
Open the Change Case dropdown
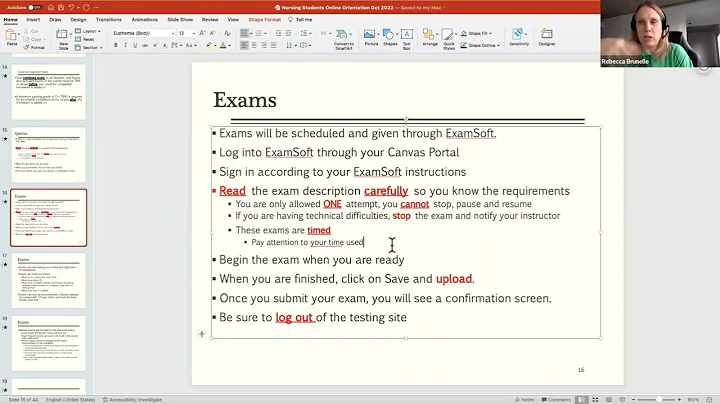click(190, 45)
